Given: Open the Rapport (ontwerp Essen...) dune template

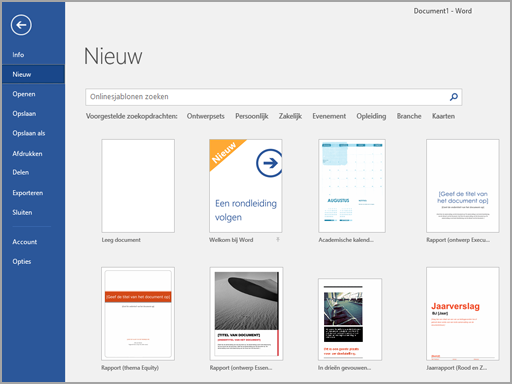Looking at the screenshot, I should tap(246, 314).
